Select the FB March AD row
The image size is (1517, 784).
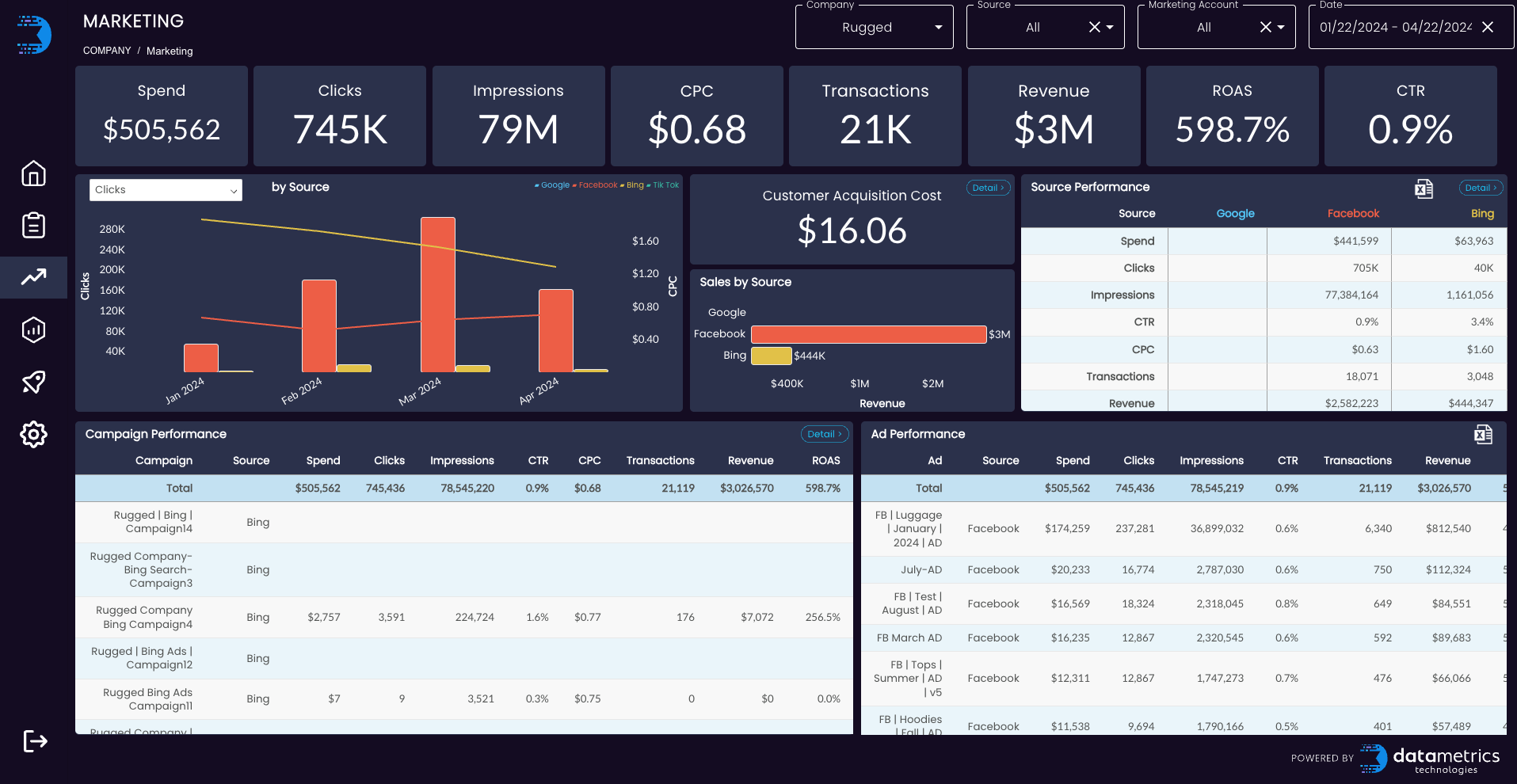1183,638
